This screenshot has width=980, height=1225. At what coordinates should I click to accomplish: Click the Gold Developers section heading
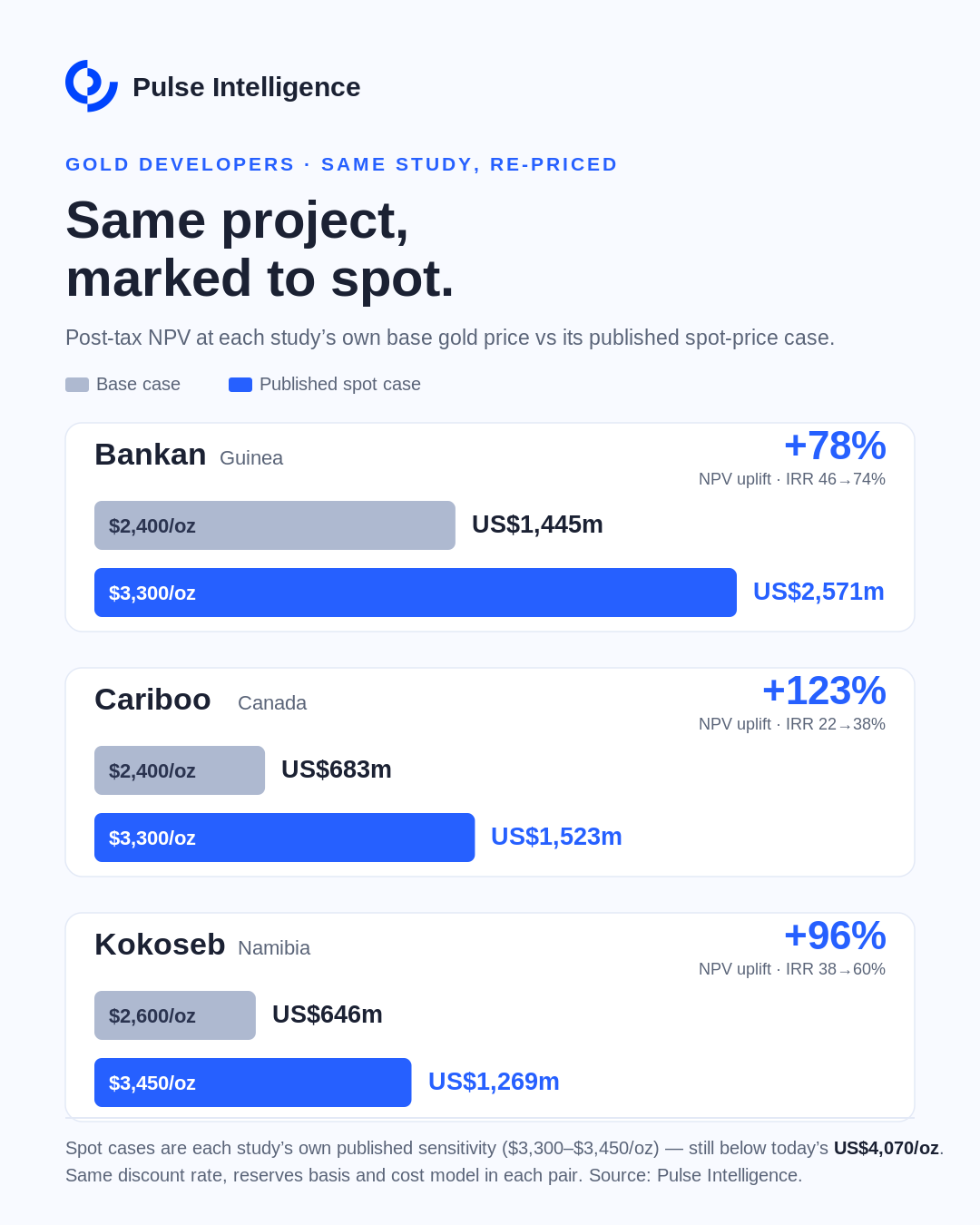point(341,164)
